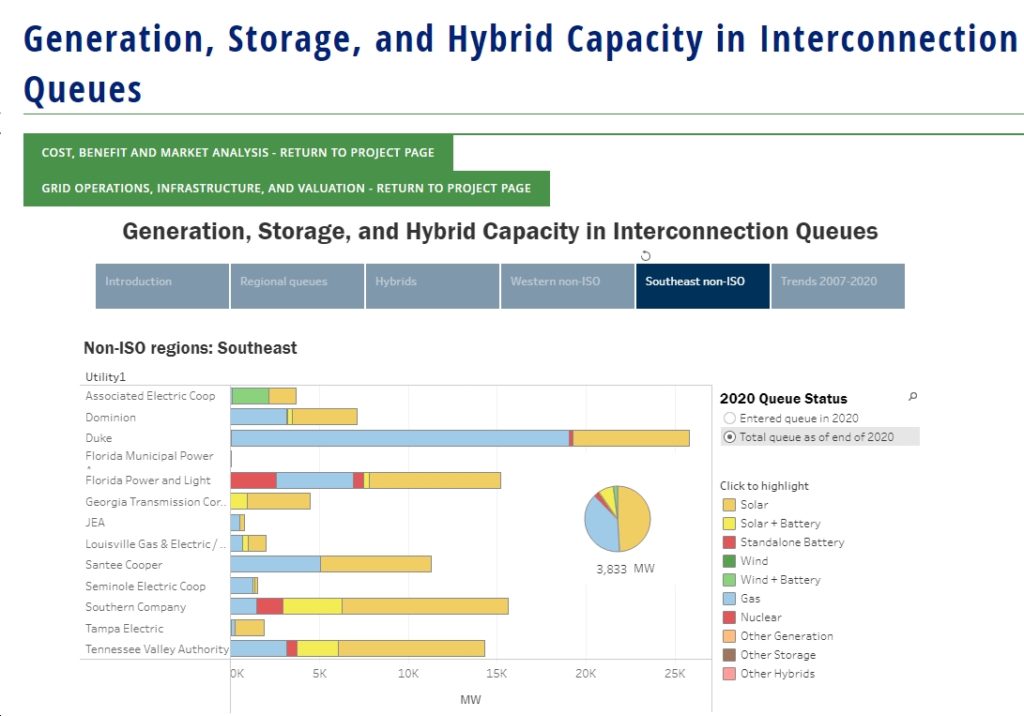This screenshot has width=1024, height=716.
Task: Select 'Tennessee Valley Authority' label
Action: coord(157,649)
